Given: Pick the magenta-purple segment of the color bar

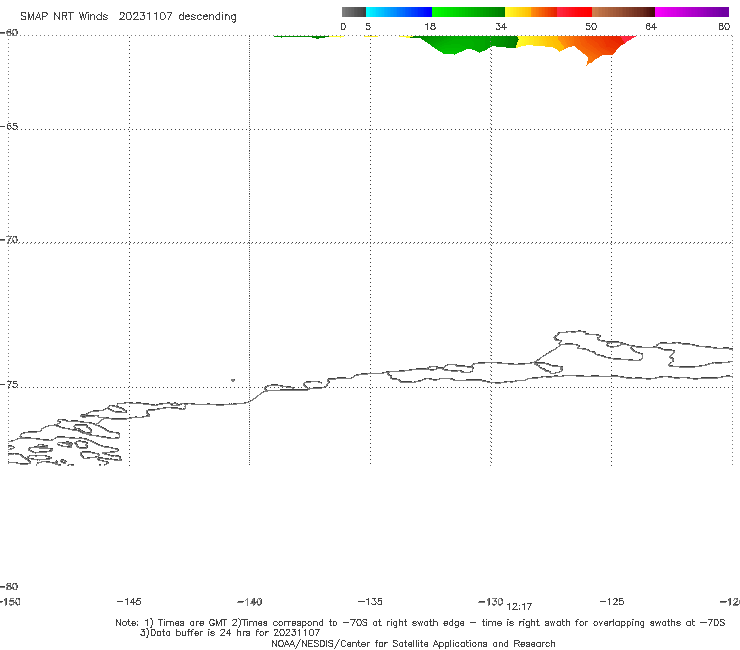Looking at the screenshot, I should click(692, 12).
